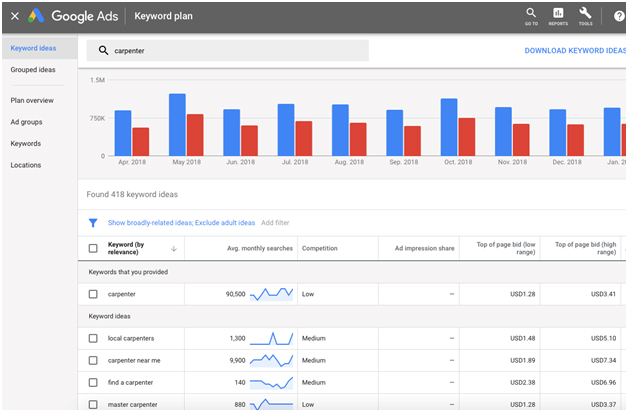
Task: Open Plan overview
Action: coord(32,100)
